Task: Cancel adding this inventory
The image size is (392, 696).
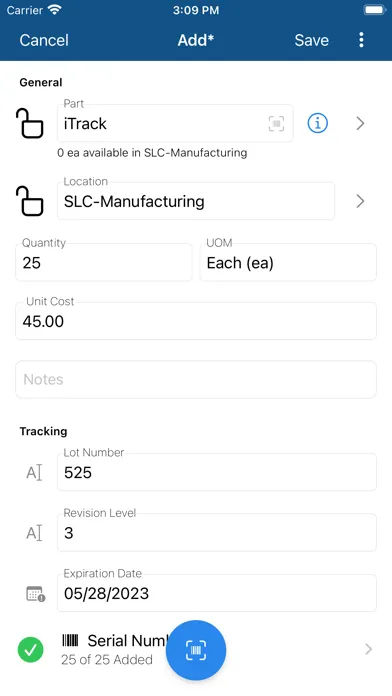Action: [x=44, y=40]
